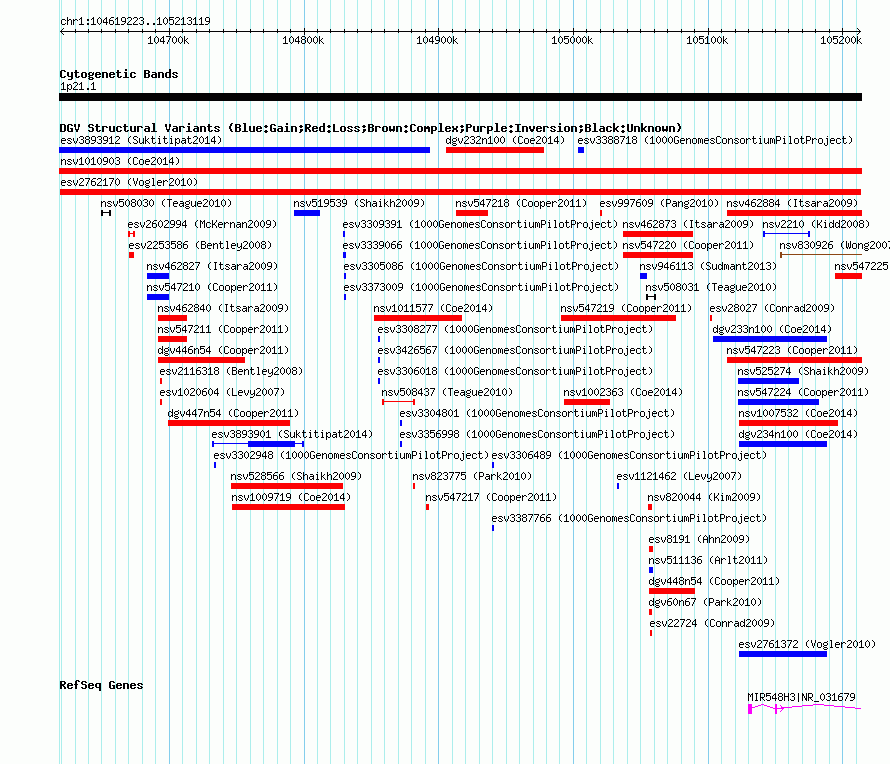Open nsv547220 (Cooper2011) variant
The image size is (890, 764).
point(689,245)
